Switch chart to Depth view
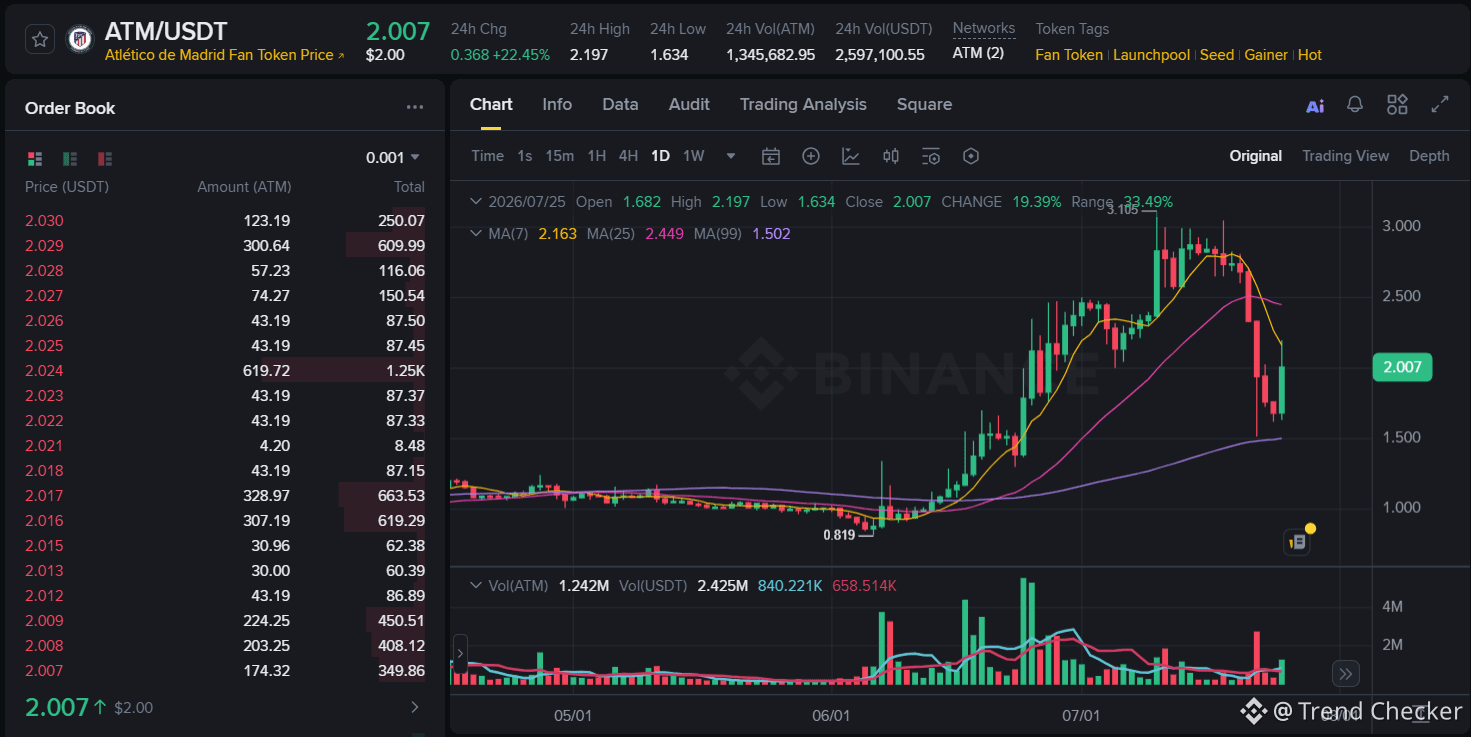 (1429, 156)
